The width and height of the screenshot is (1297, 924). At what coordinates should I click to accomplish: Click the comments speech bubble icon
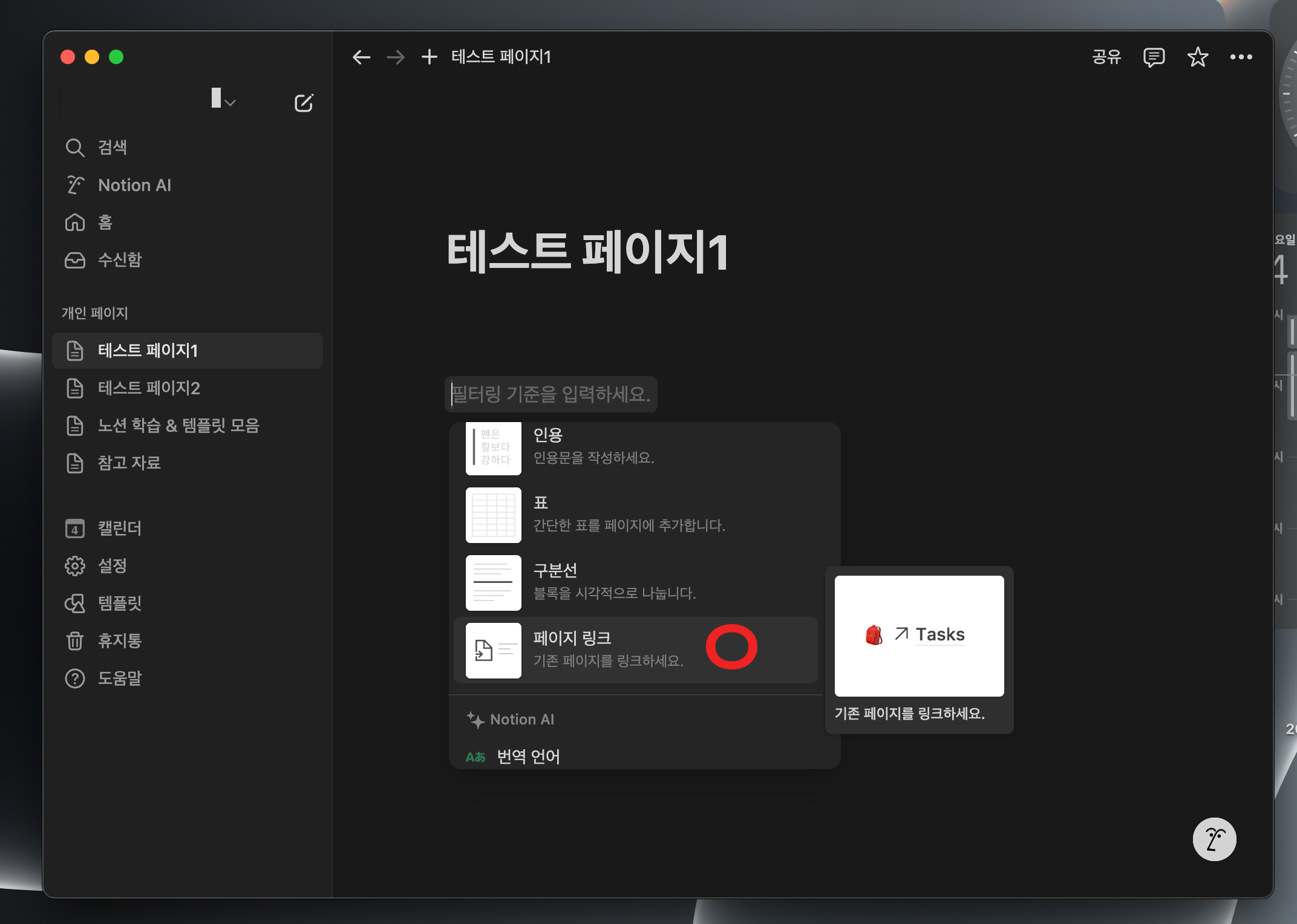click(x=1153, y=57)
